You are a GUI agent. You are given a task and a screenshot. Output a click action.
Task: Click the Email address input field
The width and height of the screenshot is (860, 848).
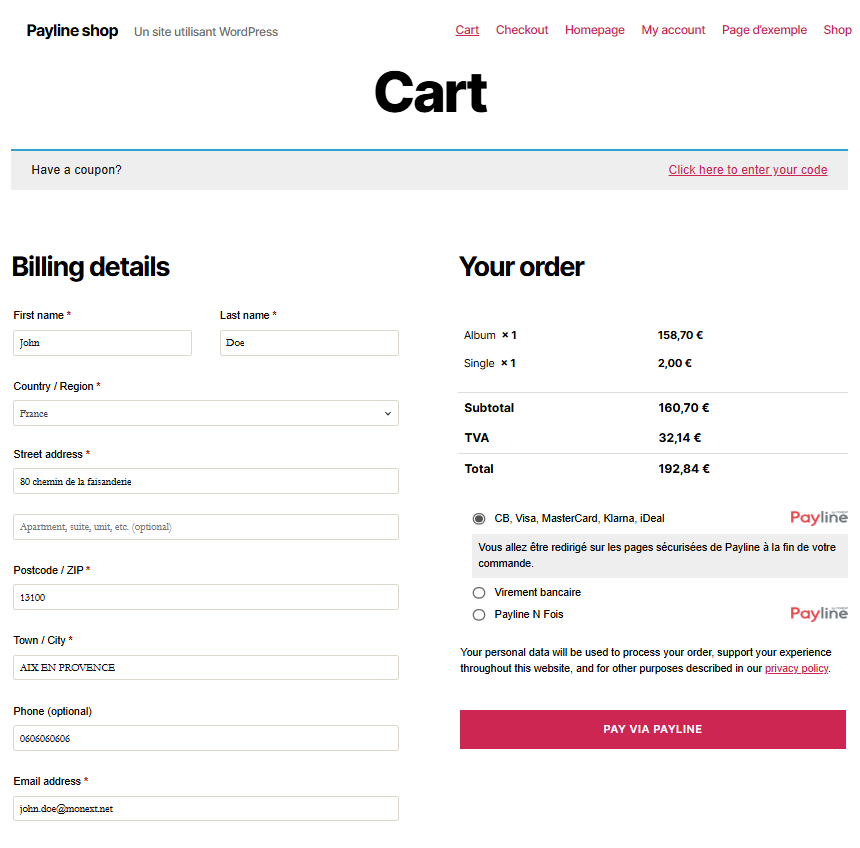tap(206, 809)
